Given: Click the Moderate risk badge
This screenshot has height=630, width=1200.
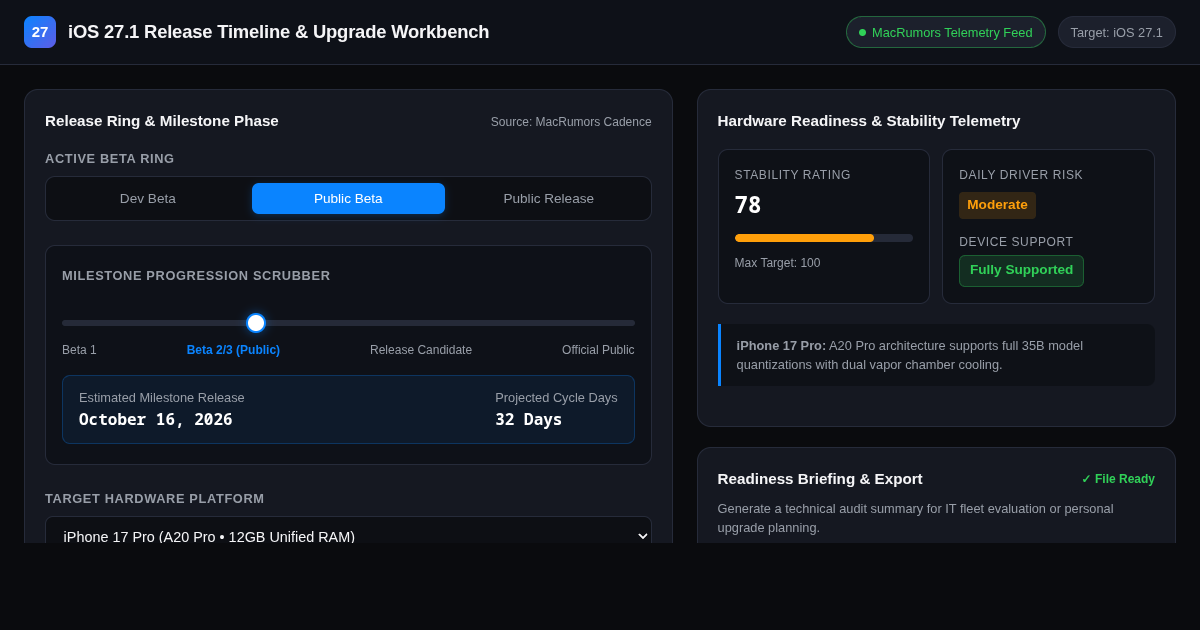Looking at the screenshot, I should point(997,205).
